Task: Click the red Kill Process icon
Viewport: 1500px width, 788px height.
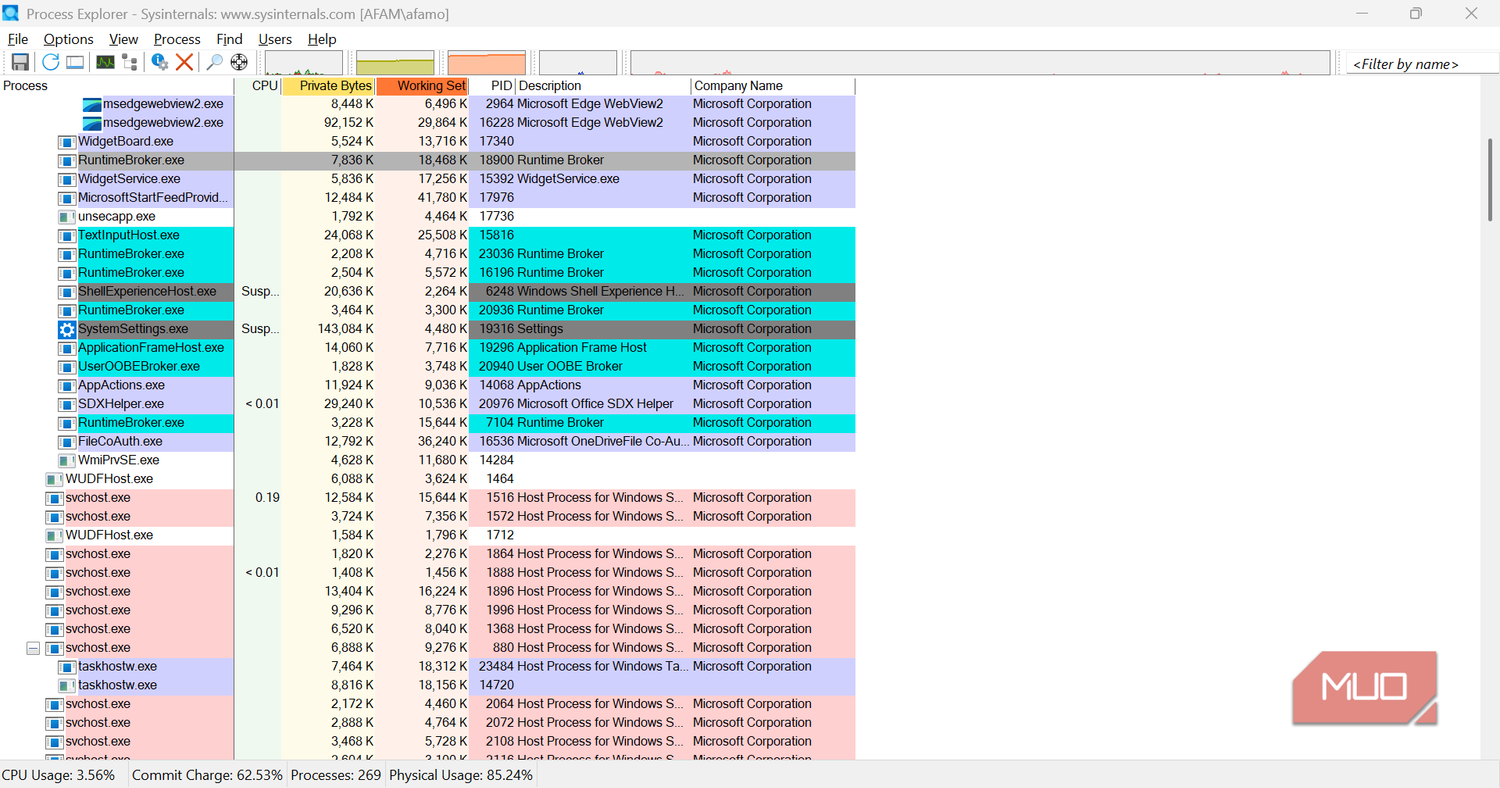Action: click(x=184, y=62)
